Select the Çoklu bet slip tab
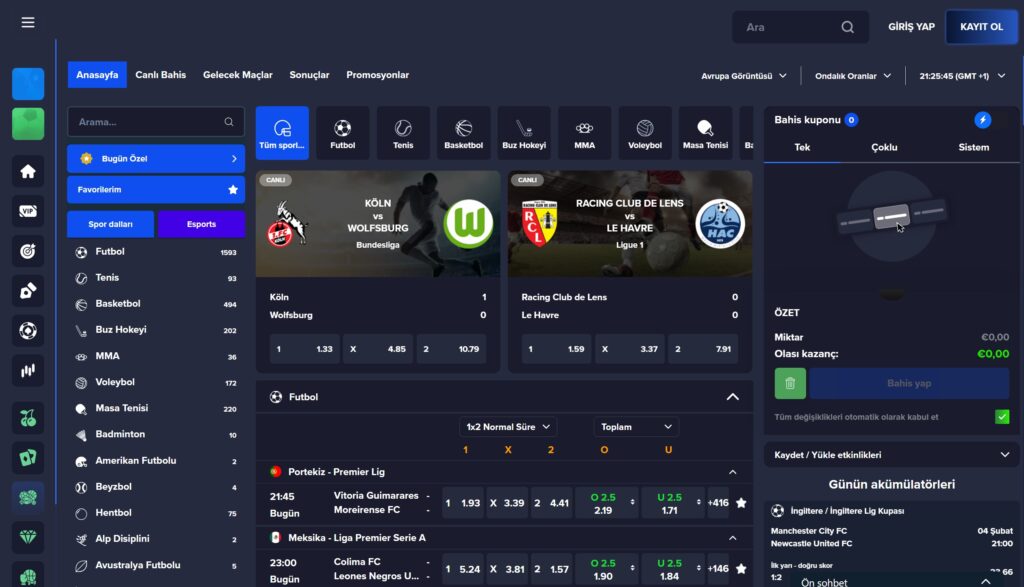1024x587 pixels. [884, 148]
